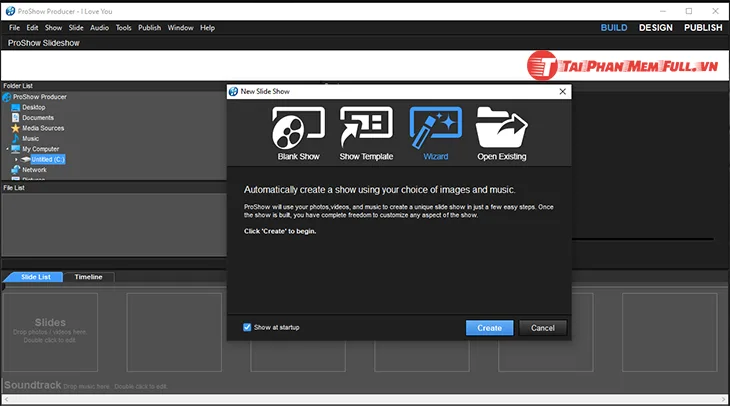Open the Publish menu

149,28
